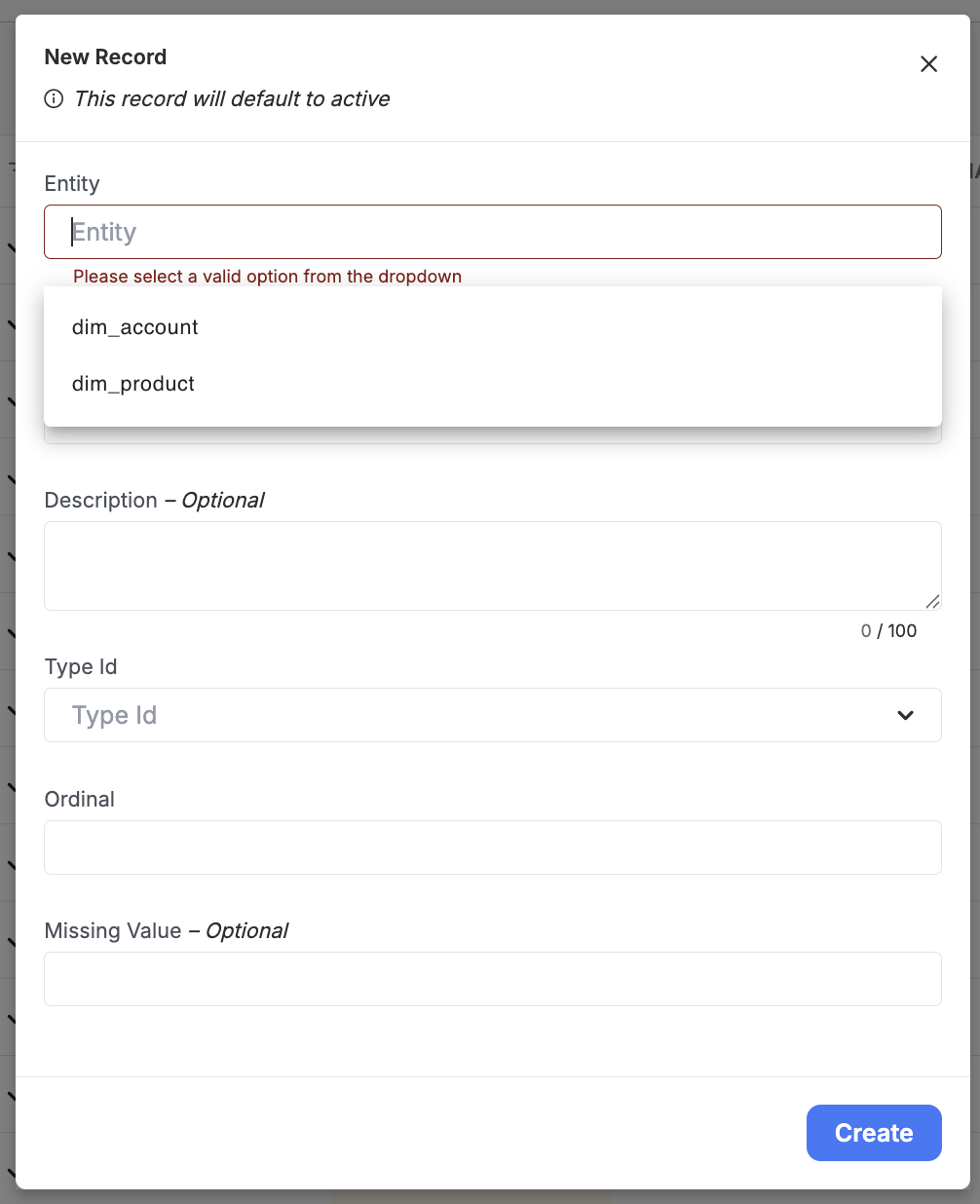
Task: Close the New Record dialog with X
Action: 928,64
